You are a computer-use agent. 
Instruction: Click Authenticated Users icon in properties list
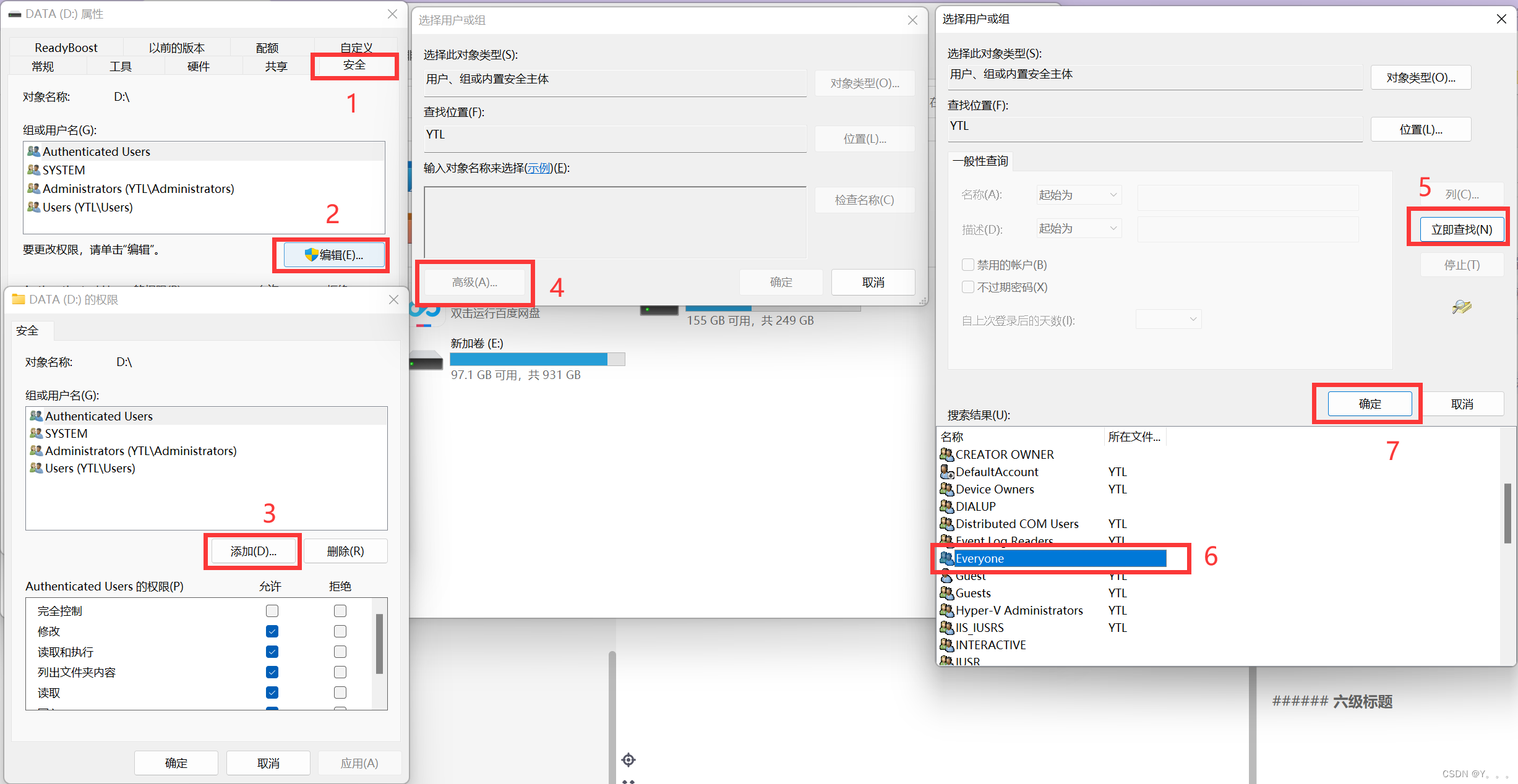click(x=33, y=151)
